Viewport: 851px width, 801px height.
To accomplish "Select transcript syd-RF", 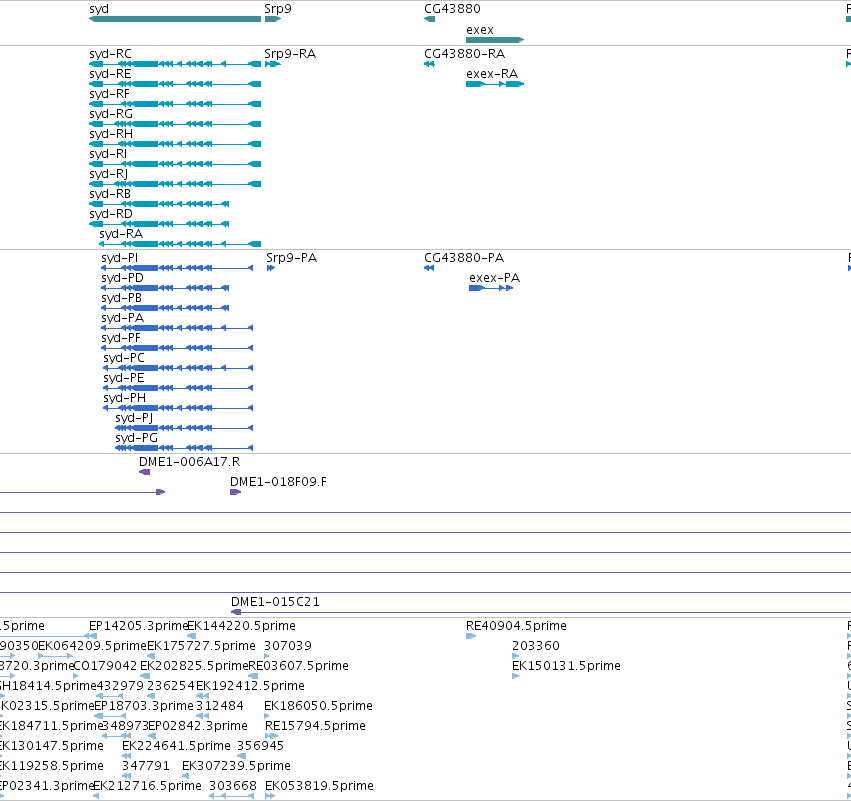I will coord(175,104).
